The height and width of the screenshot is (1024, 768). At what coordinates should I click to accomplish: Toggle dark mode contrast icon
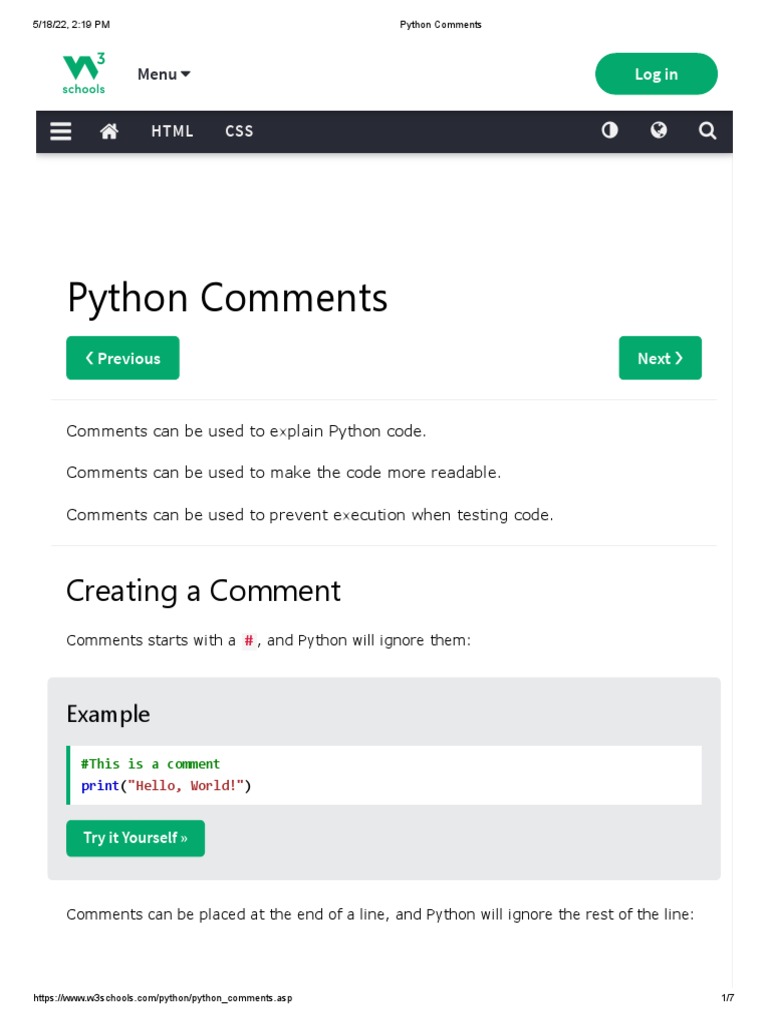tap(609, 130)
